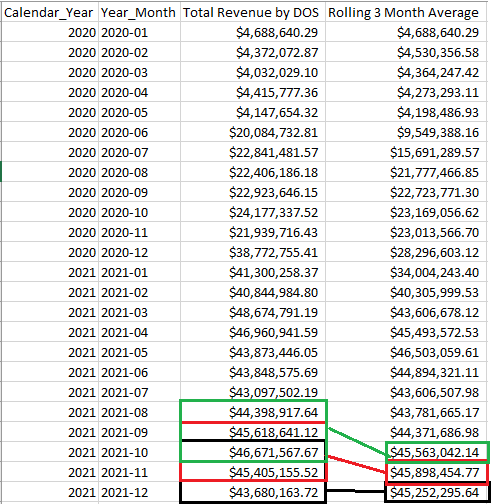
Task: Click revenue cell $48,674,791.19
Action: (253, 312)
